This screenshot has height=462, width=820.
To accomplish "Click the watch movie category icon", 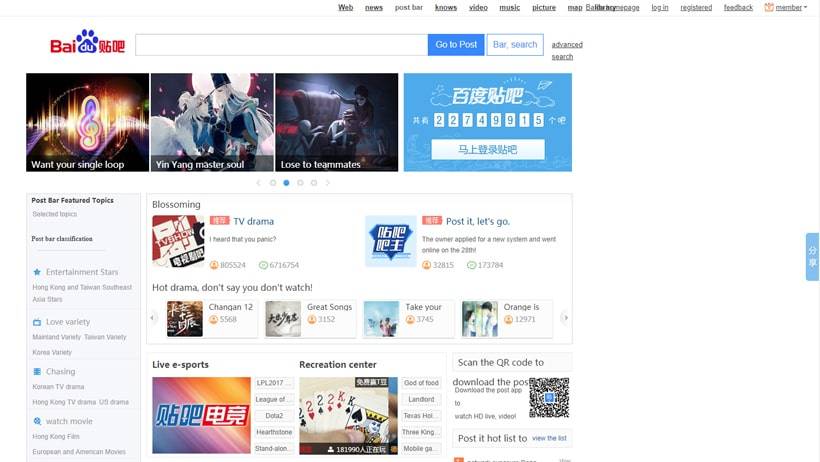I will (37, 422).
